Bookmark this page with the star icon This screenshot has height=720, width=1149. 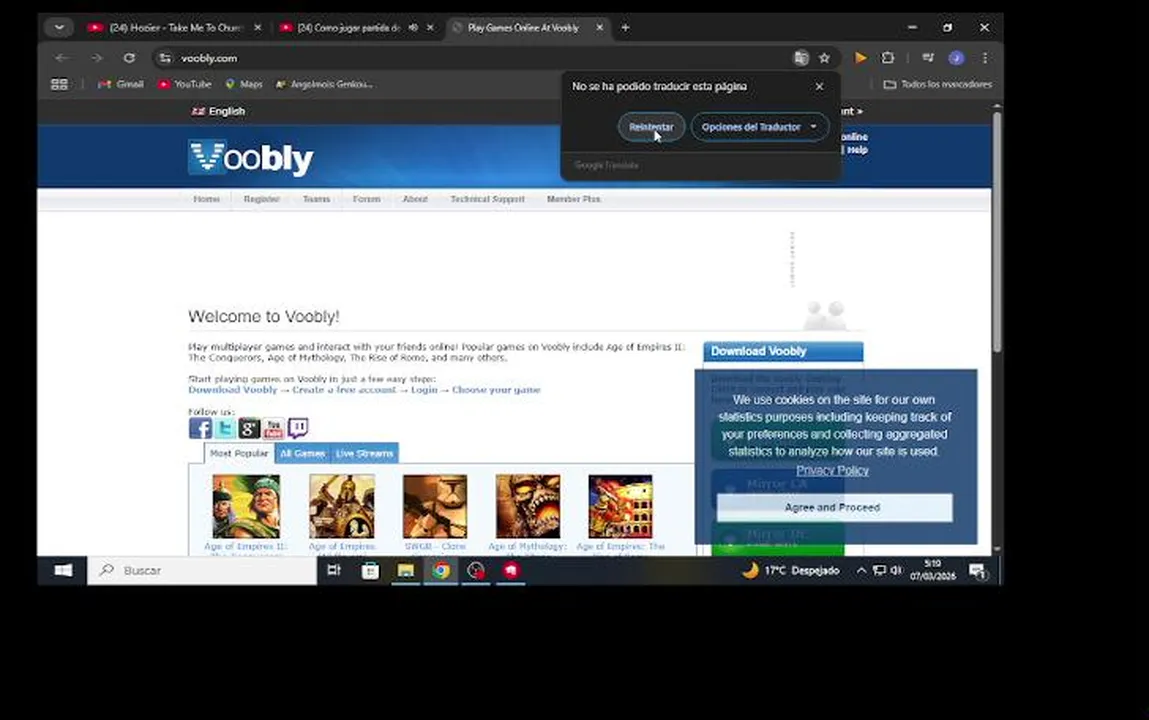click(x=824, y=58)
